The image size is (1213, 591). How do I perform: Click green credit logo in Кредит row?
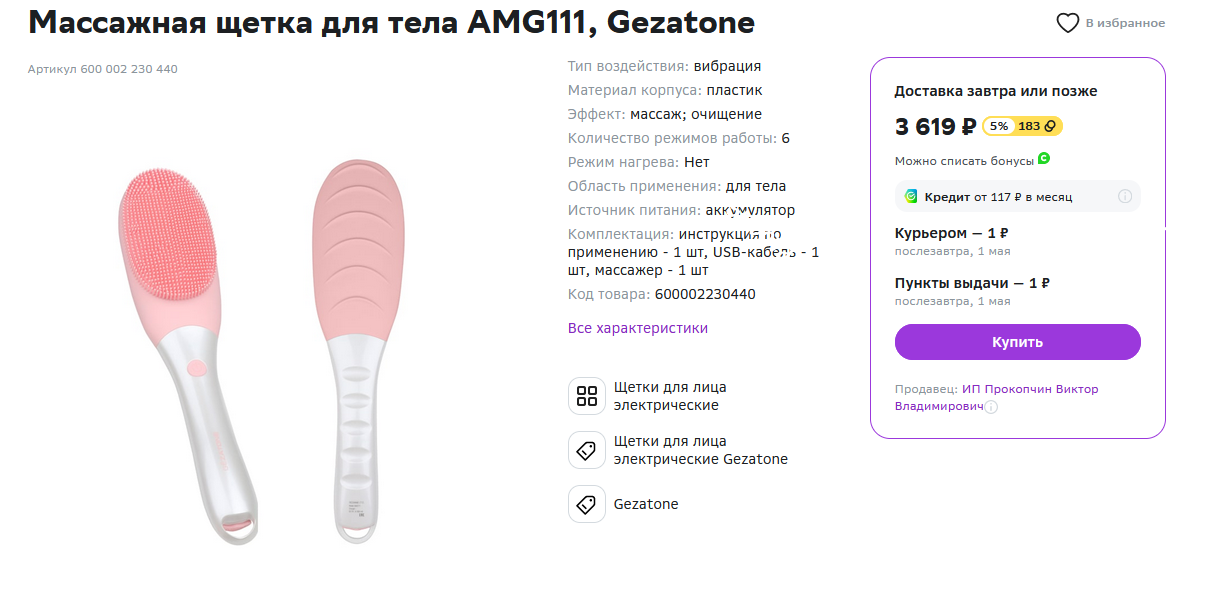911,197
